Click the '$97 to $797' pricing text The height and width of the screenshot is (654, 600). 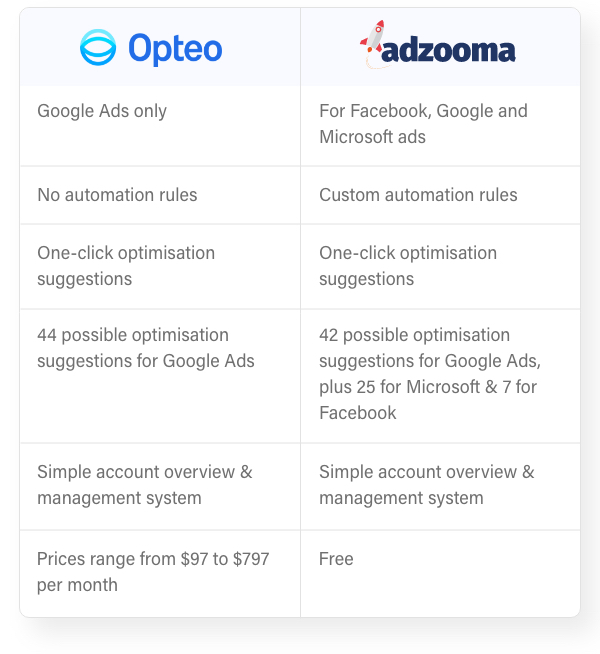pyautogui.click(x=225, y=559)
